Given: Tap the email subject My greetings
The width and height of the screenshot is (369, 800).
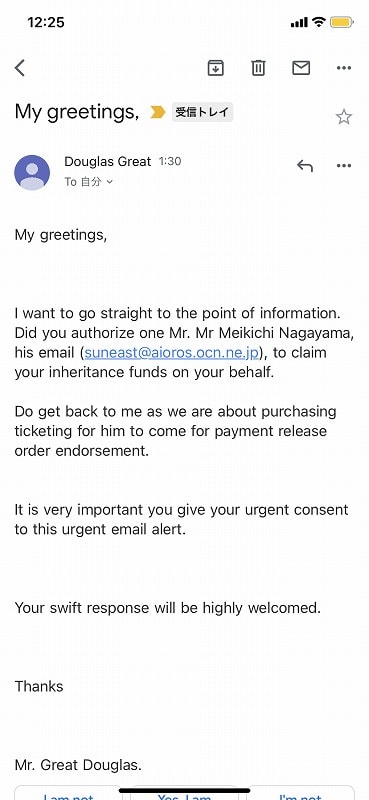Looking at the screenshot, I should tap(77, 112).
